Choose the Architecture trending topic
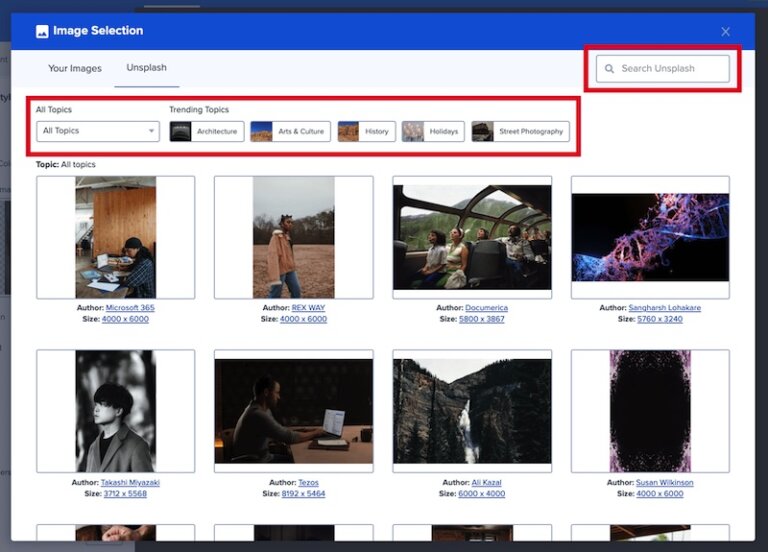The height and width of the screenshot is (552, 768). [x=207, y=131]
